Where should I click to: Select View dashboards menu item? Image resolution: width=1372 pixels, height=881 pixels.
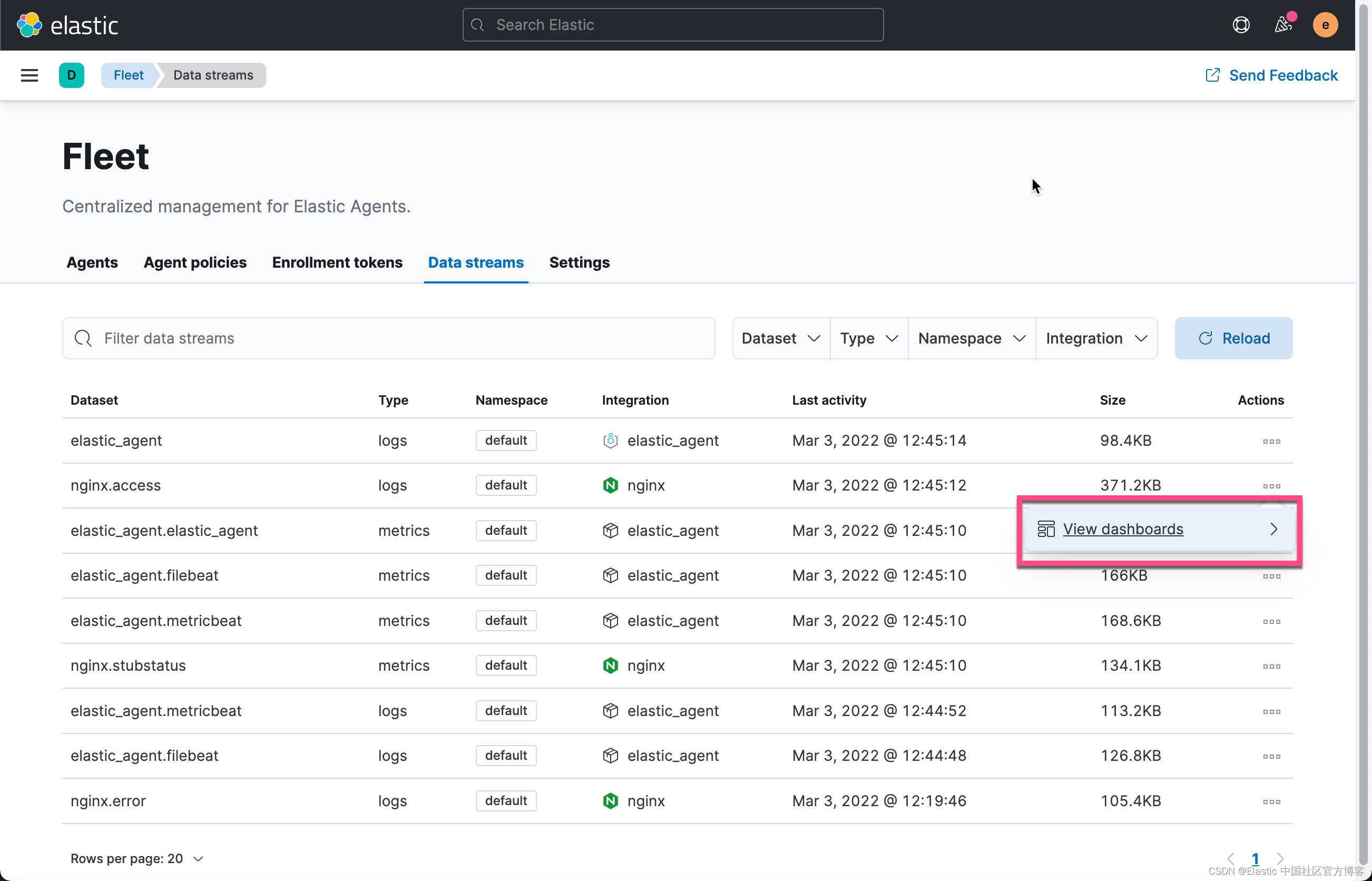coord(1123,529)
